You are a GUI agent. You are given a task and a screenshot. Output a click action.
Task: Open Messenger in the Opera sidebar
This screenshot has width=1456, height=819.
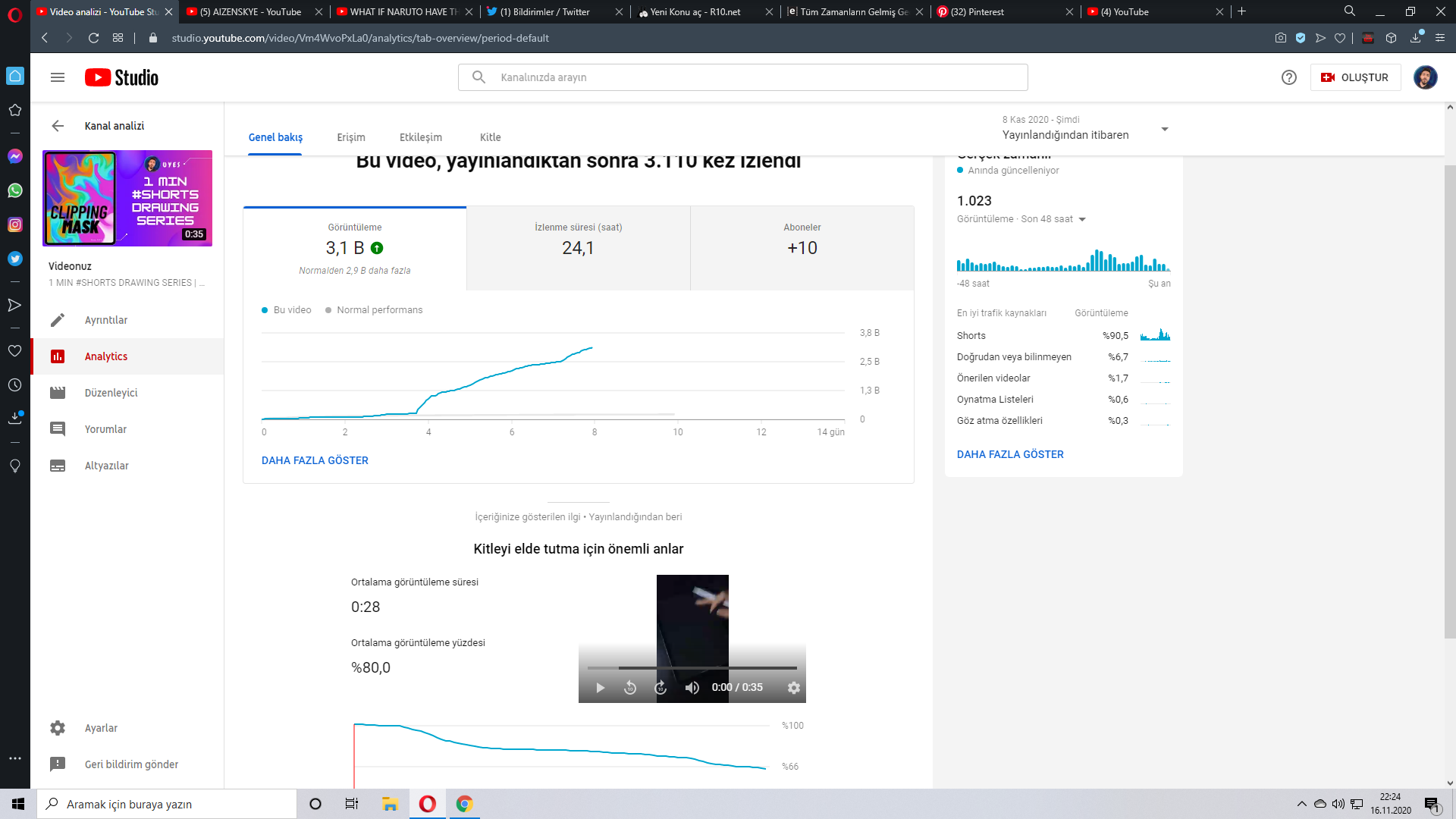[15, 156]
